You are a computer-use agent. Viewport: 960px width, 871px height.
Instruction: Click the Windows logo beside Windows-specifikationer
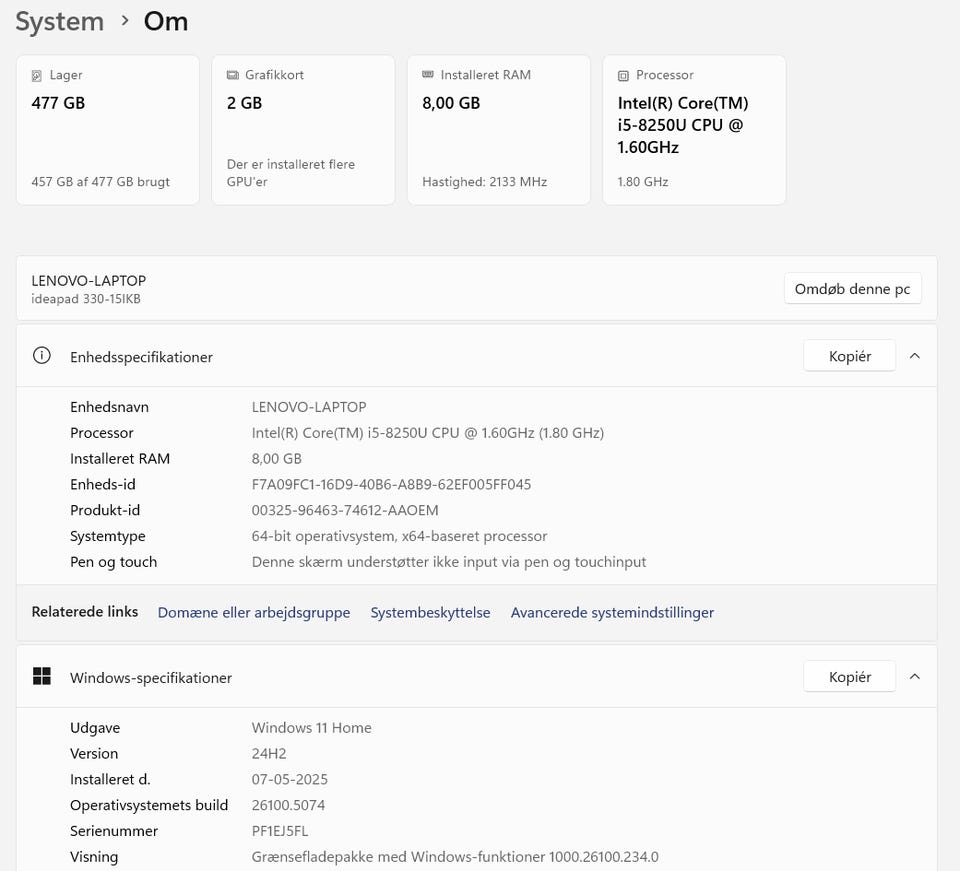point(41,677)
